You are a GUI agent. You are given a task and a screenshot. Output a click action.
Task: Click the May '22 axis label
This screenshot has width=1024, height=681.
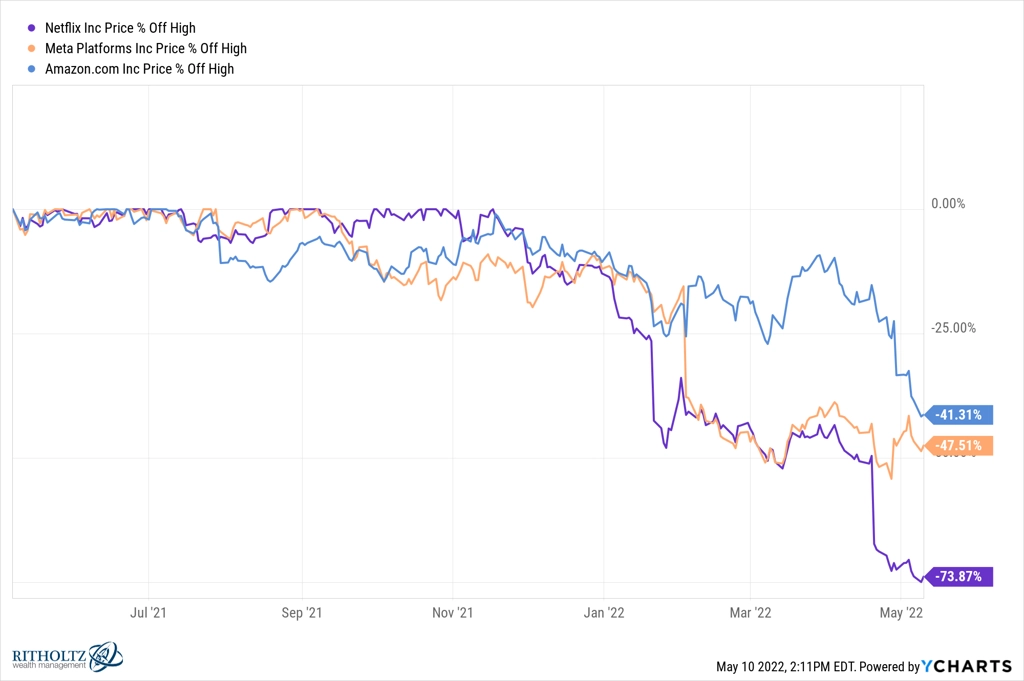coord(901,612)
